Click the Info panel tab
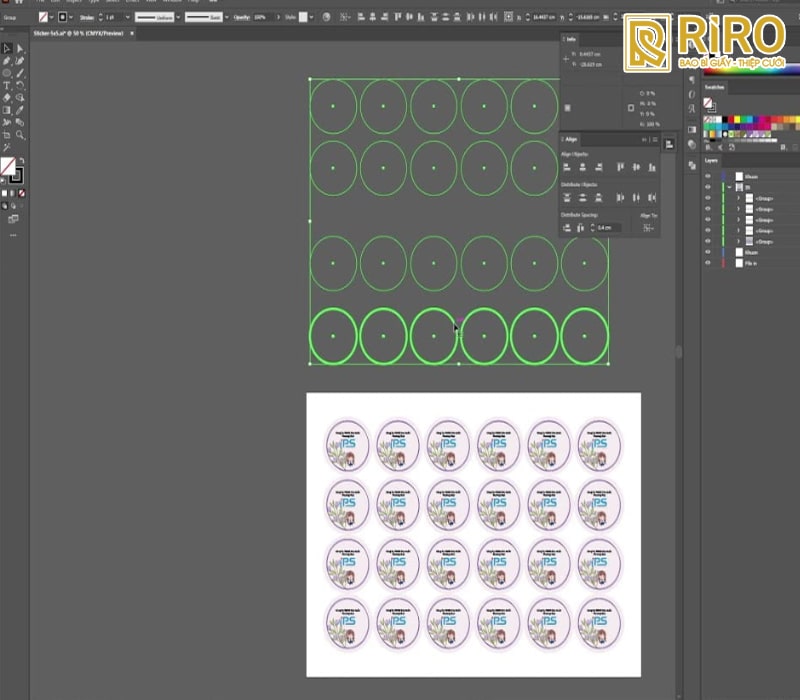 click(571, 39)
